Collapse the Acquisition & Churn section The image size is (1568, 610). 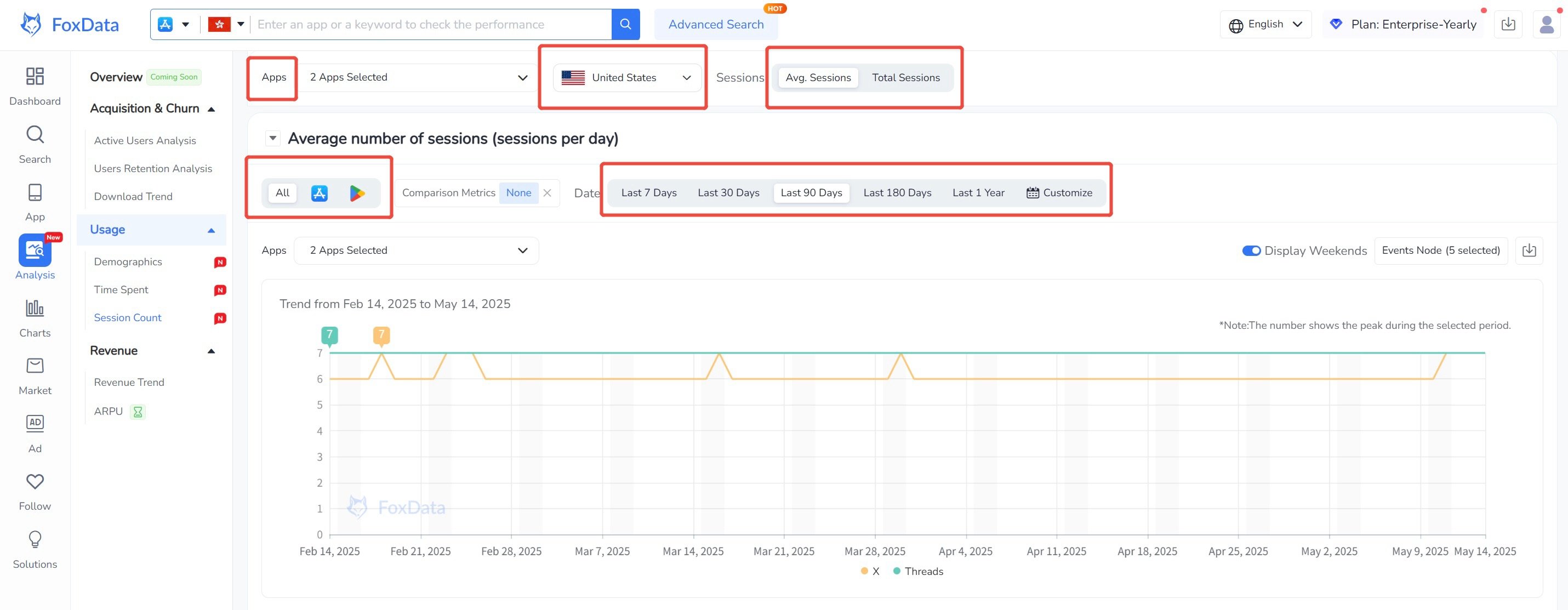click(x=211, y=109)
